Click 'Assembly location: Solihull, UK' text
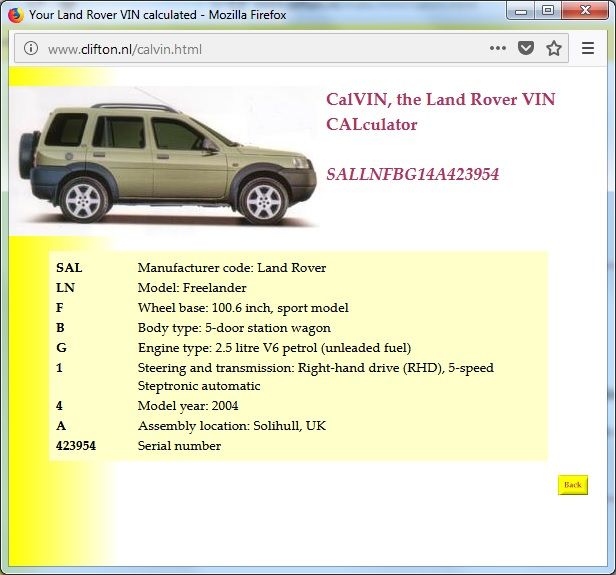 (232, 426)
